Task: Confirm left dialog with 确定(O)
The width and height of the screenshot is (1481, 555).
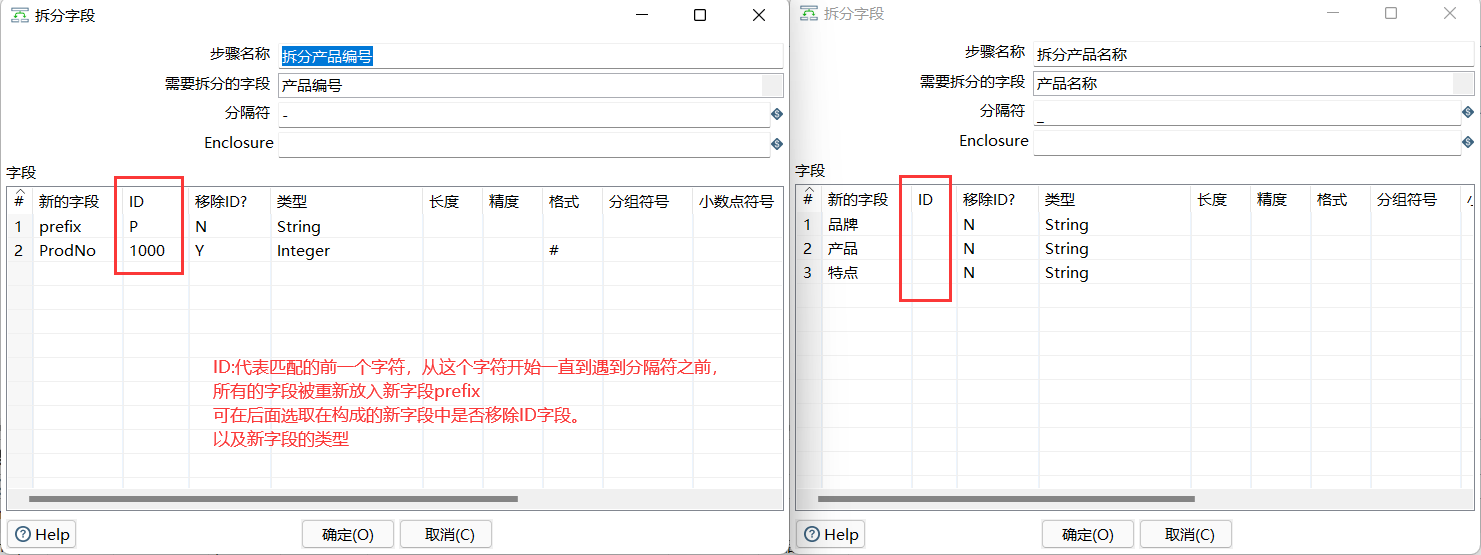Action: (348, 534)
